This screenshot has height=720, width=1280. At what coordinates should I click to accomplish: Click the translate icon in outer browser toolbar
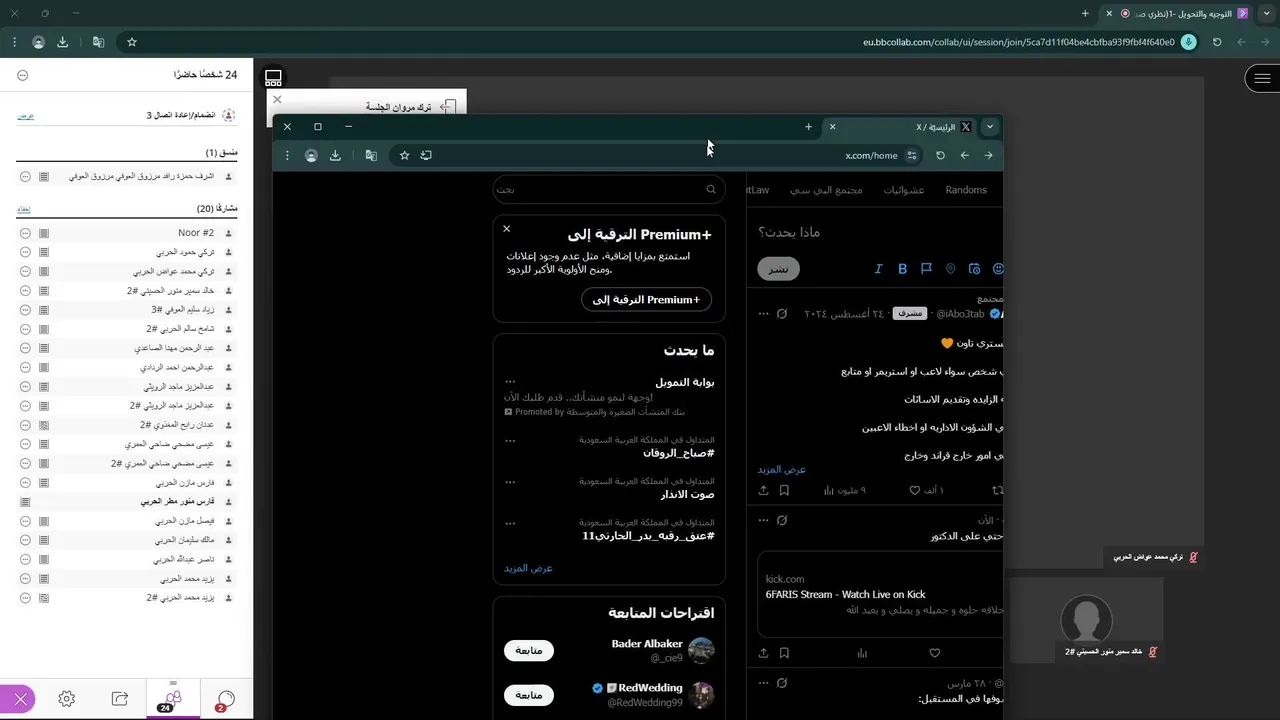98,42
